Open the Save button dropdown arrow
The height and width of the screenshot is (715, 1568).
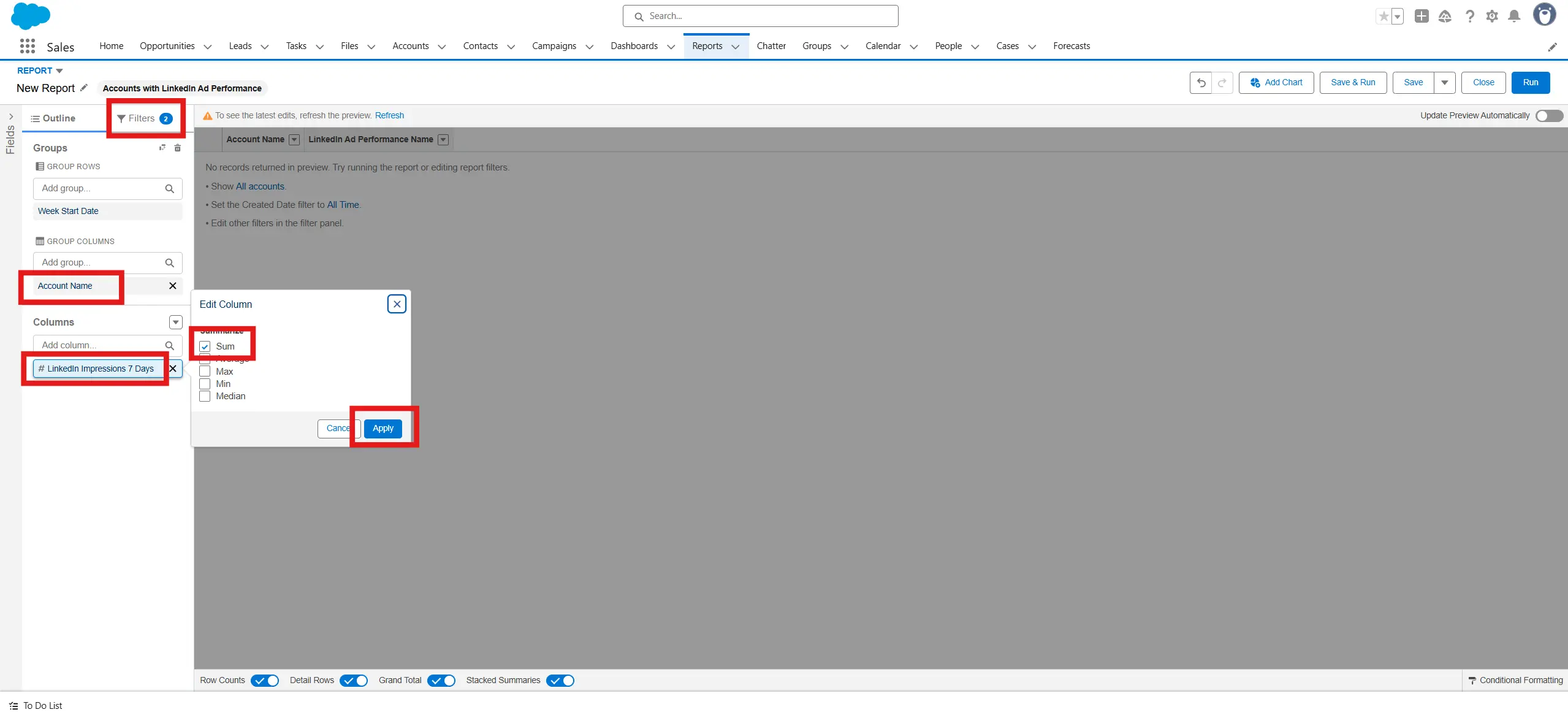1444,83
